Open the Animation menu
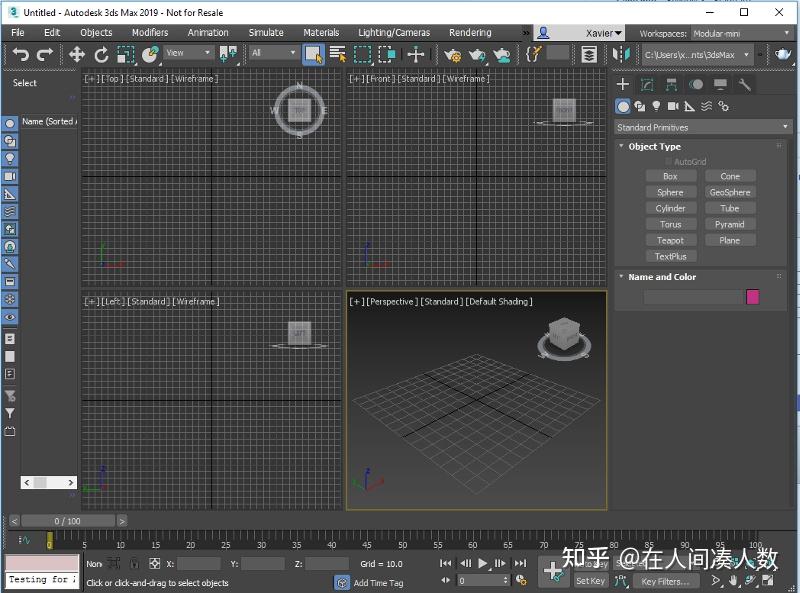This screenshot has width=800, height=593. coord(208,33)
